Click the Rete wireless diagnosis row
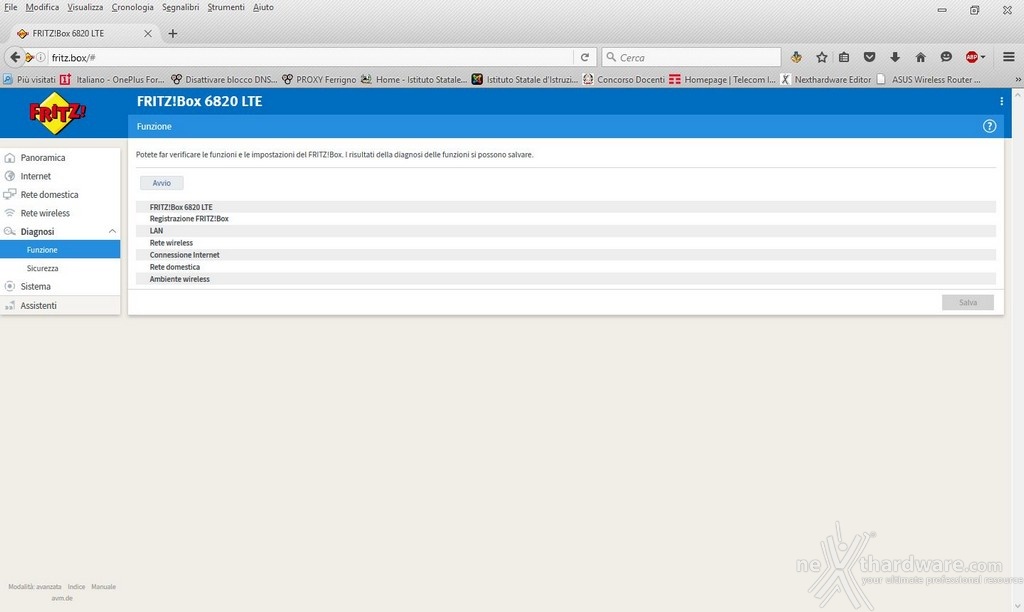1024x612 pixels. point(566,243)
